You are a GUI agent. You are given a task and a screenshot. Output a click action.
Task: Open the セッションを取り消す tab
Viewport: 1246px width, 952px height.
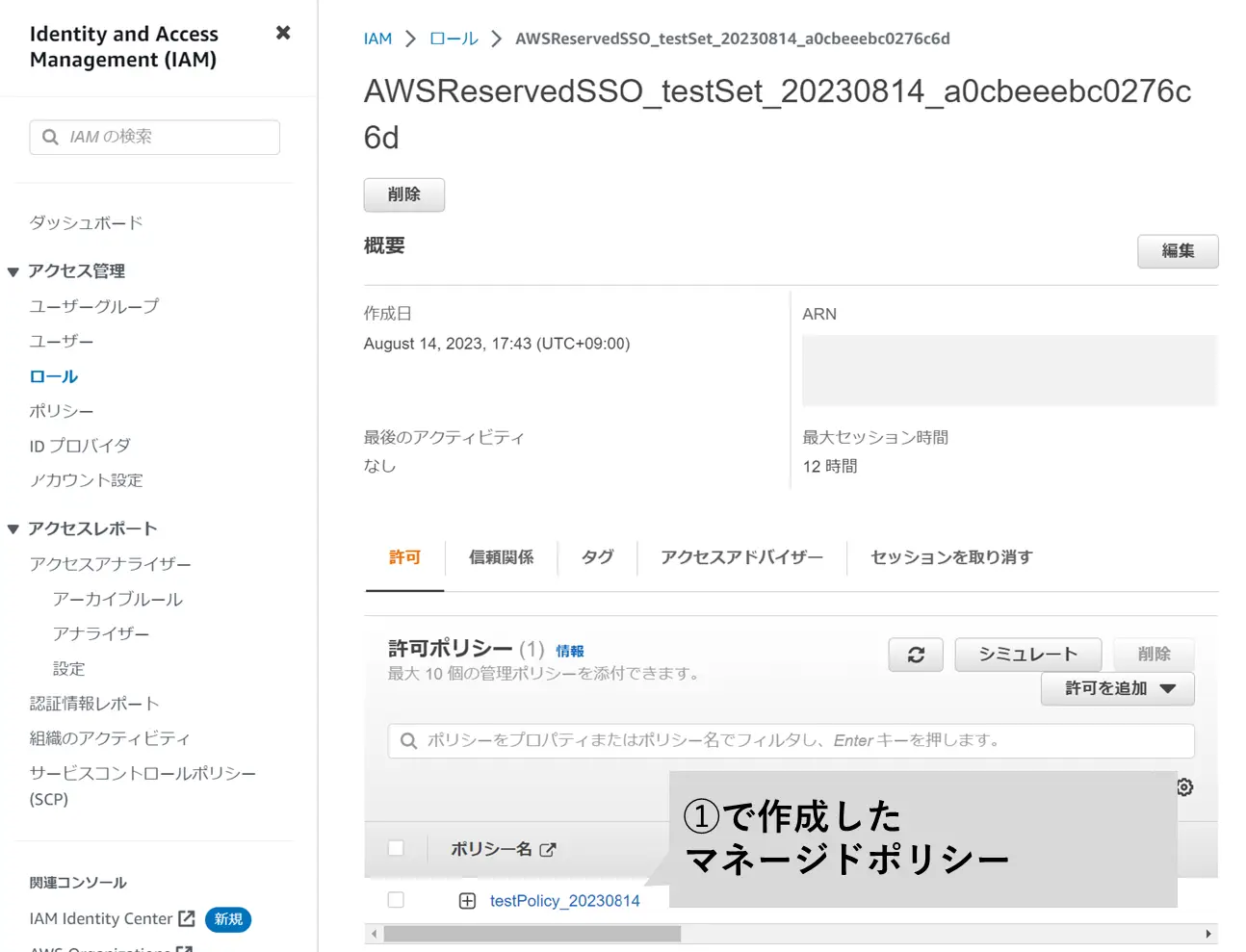coord(951,557)
